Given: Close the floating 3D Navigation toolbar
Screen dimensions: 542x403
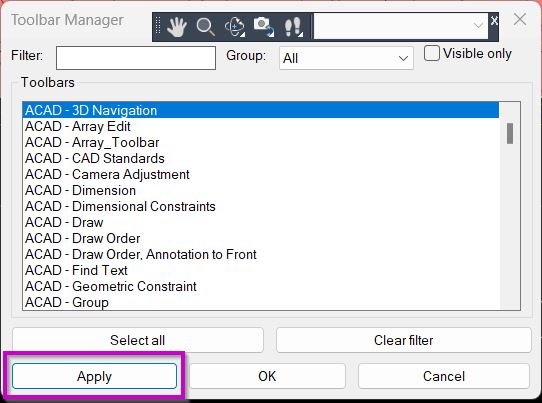Looking at the screenshot, I should click(x=494, y=21).
